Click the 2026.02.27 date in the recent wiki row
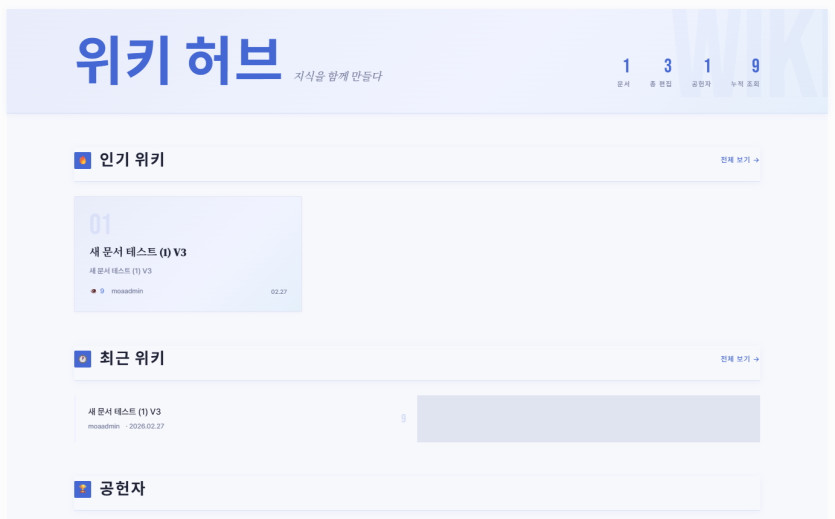The image size is (835, 519). tap(146, 426)
